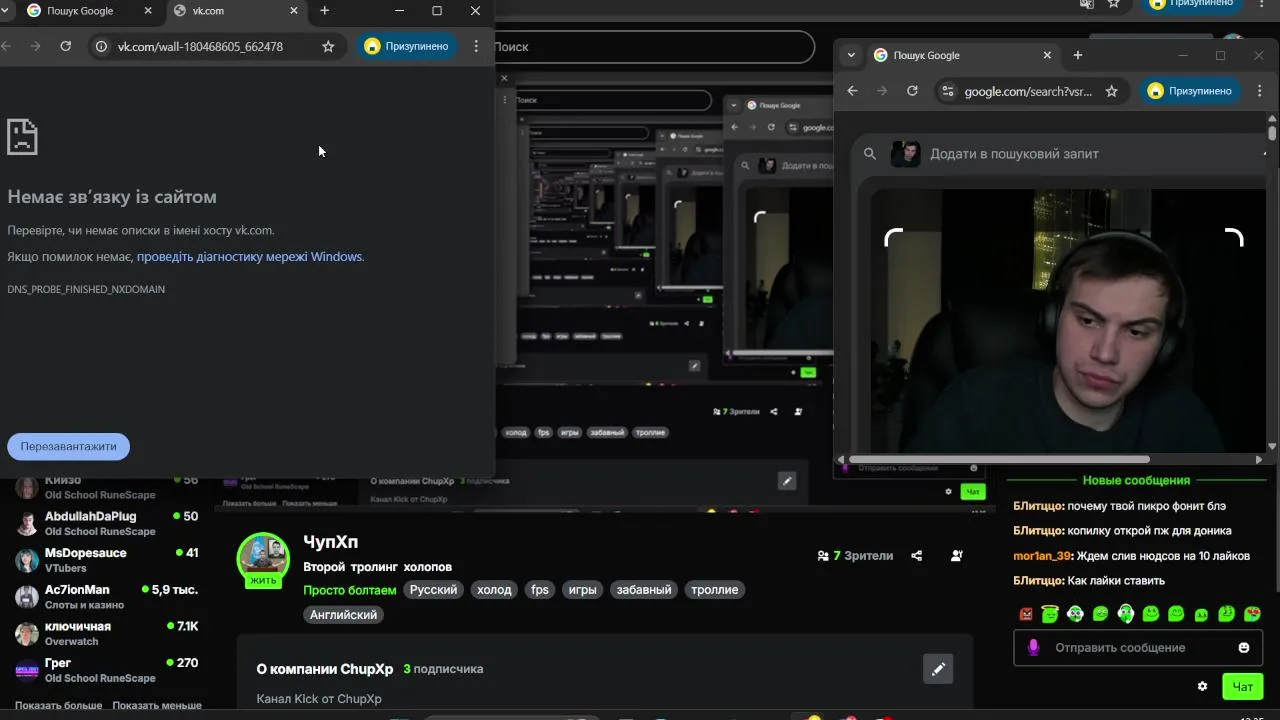1280x720 pixels.
Task: Go forward in the vk.com window
Action: point(35,46)
